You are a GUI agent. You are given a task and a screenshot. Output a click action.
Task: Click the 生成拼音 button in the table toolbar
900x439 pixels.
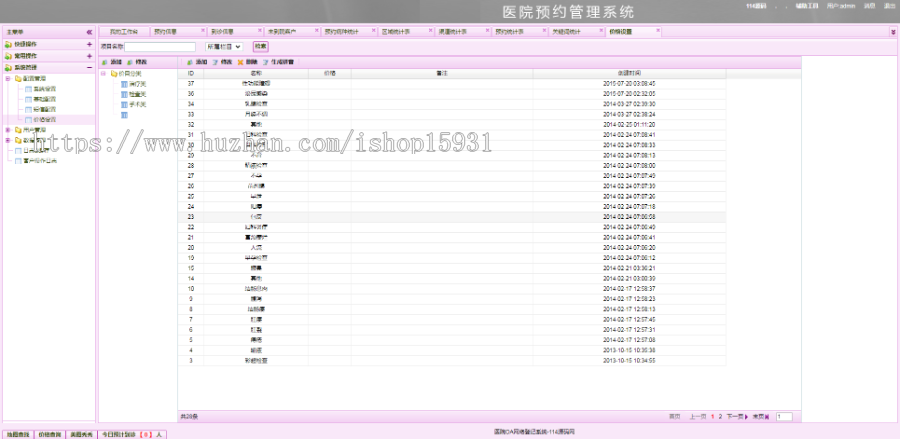(278, 61)
